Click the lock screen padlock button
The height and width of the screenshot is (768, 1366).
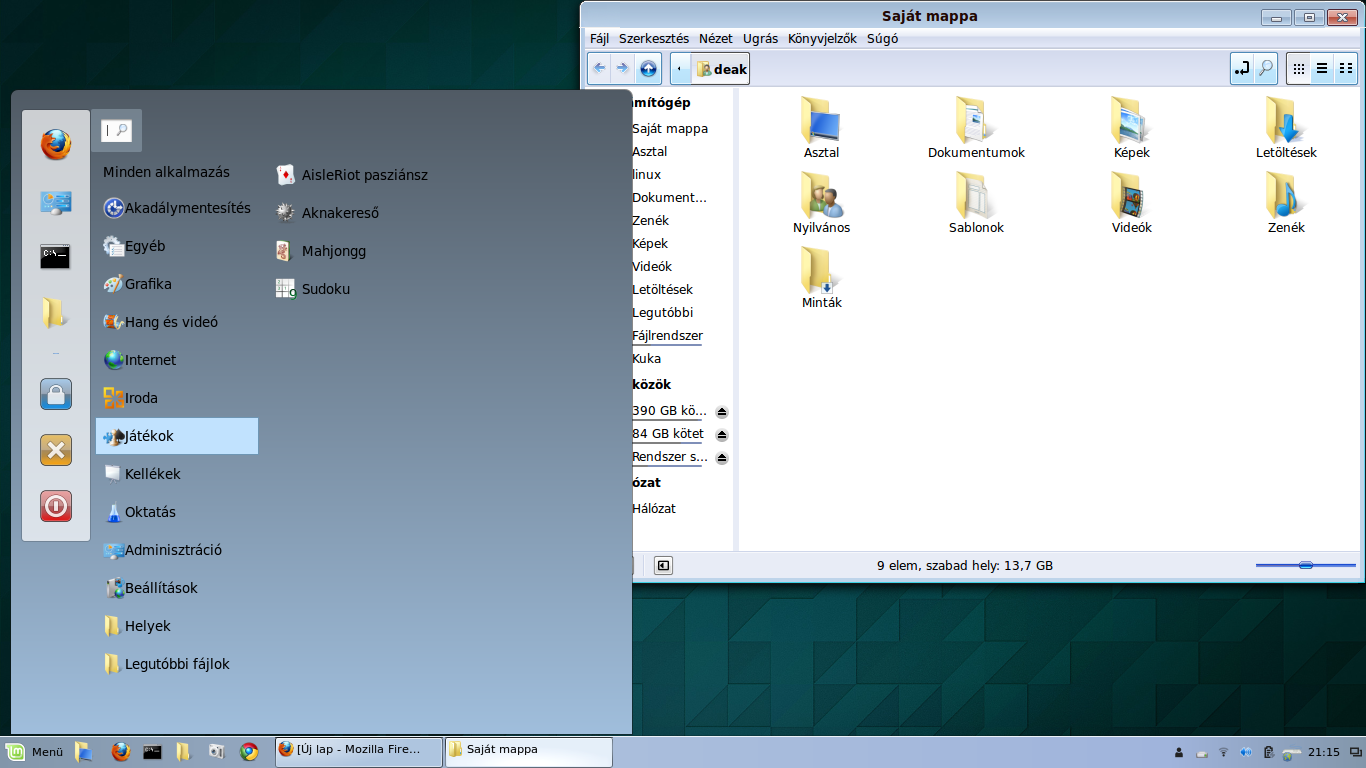point(56,393)
